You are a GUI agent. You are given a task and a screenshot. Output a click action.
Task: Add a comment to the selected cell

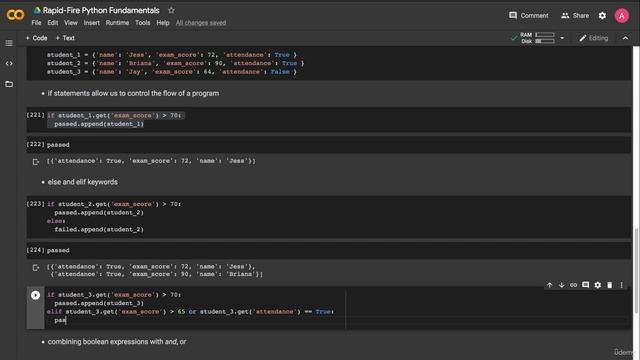(x=585, y=285)
